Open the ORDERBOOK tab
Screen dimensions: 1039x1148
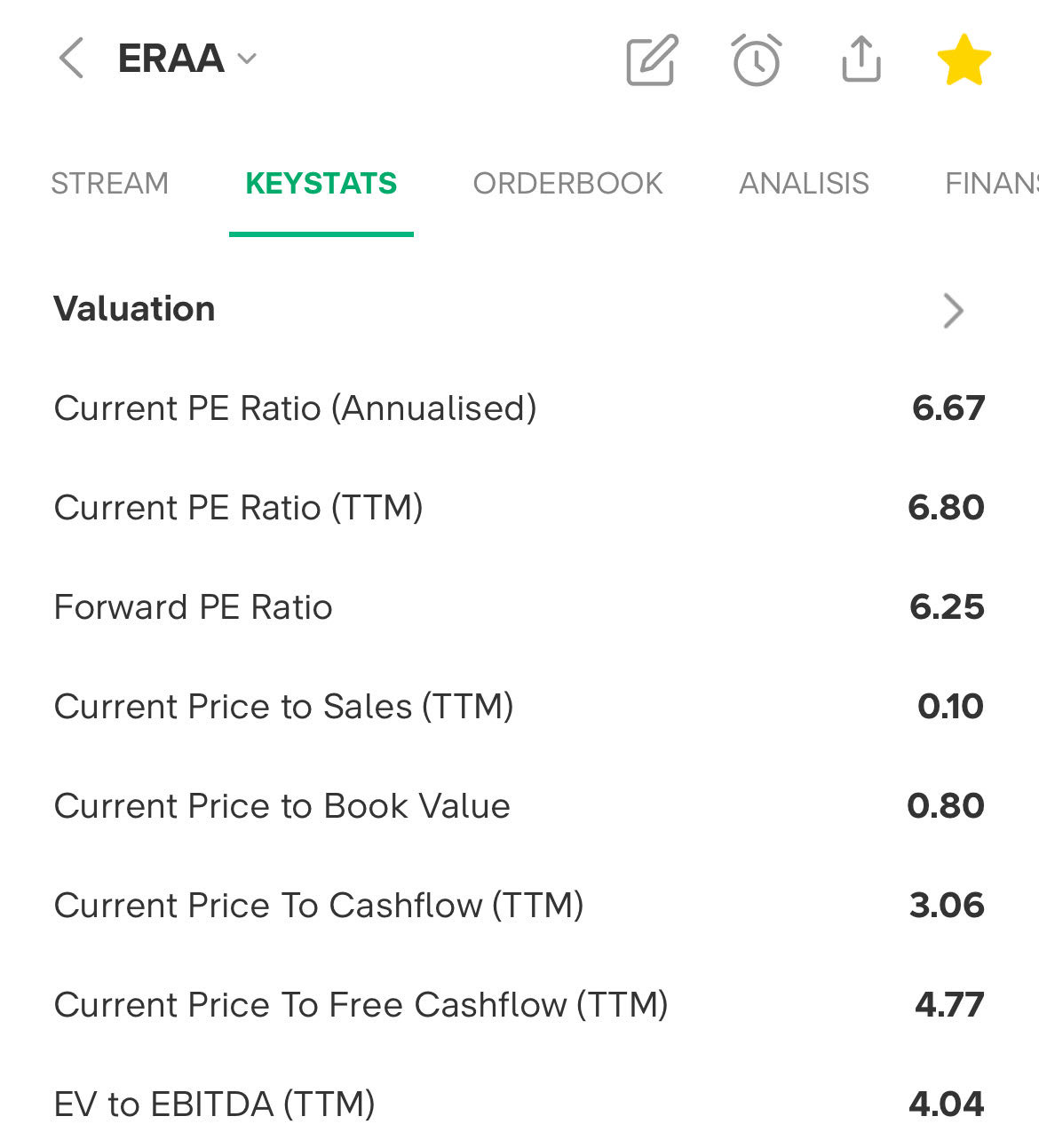click(567, 184)
